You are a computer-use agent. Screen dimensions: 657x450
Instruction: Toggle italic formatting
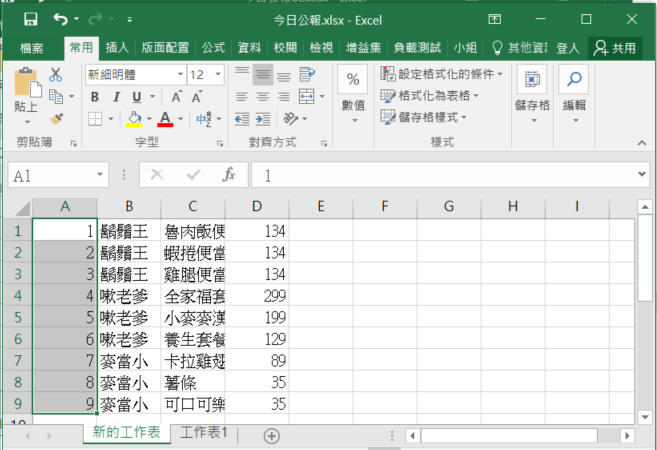(116, 97)
